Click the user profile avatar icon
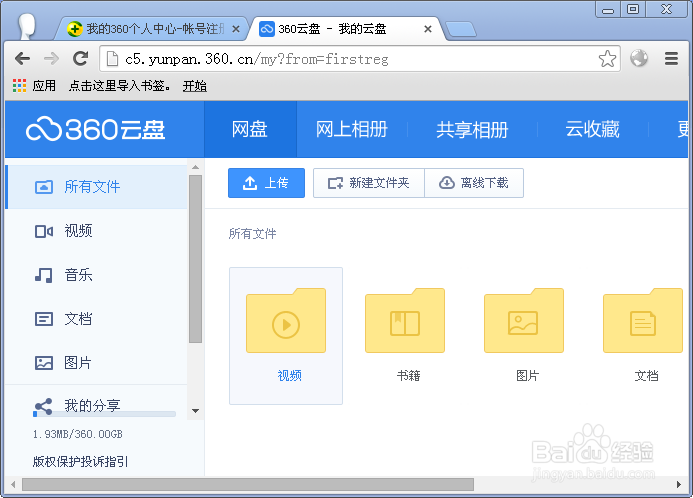Viewport: 693px width, 498px height. [27, 26]
